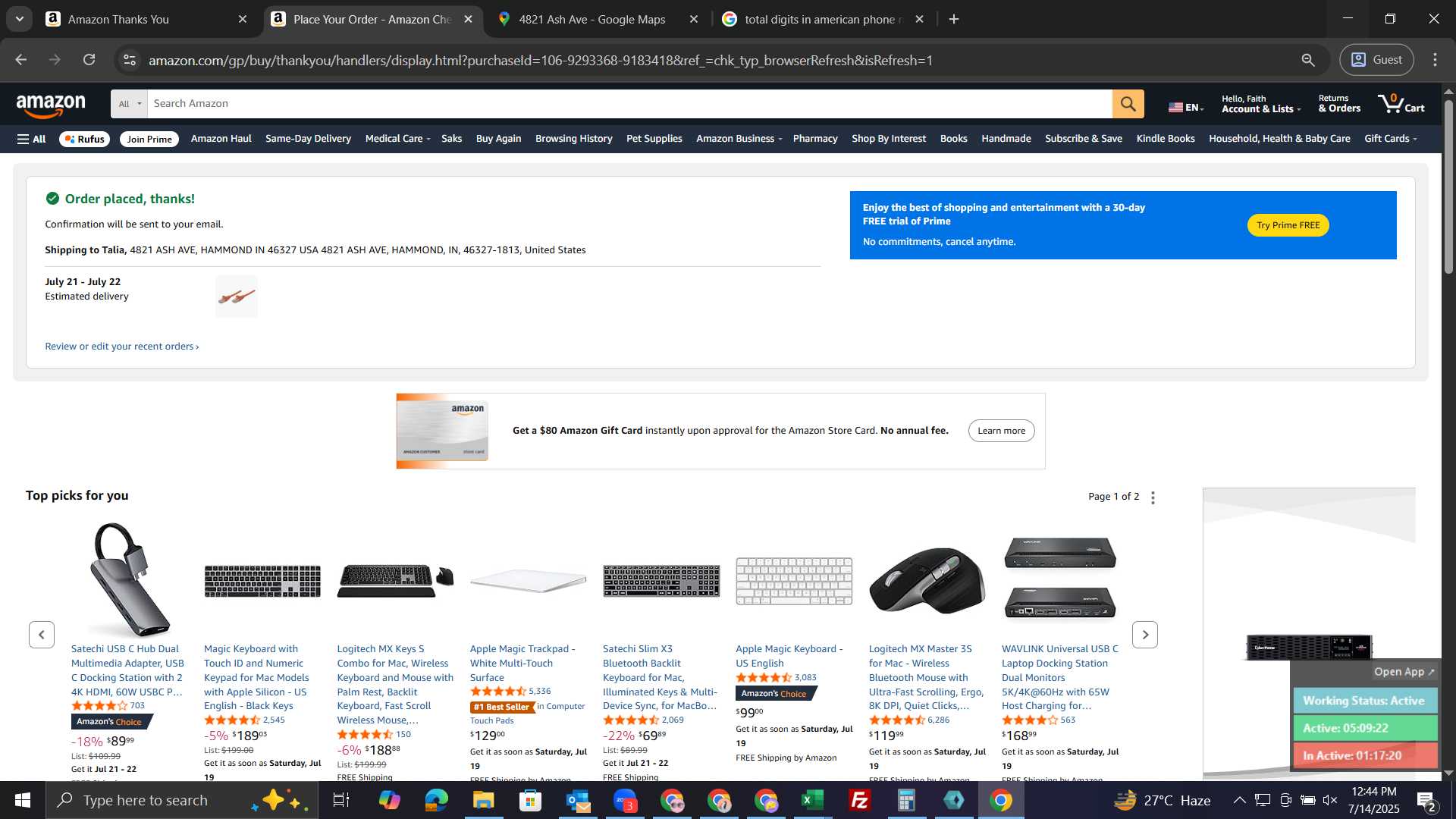Open Apple Magic Trackpad product link
Screen dimensions: 1456x819
click(x=522, y=664)
